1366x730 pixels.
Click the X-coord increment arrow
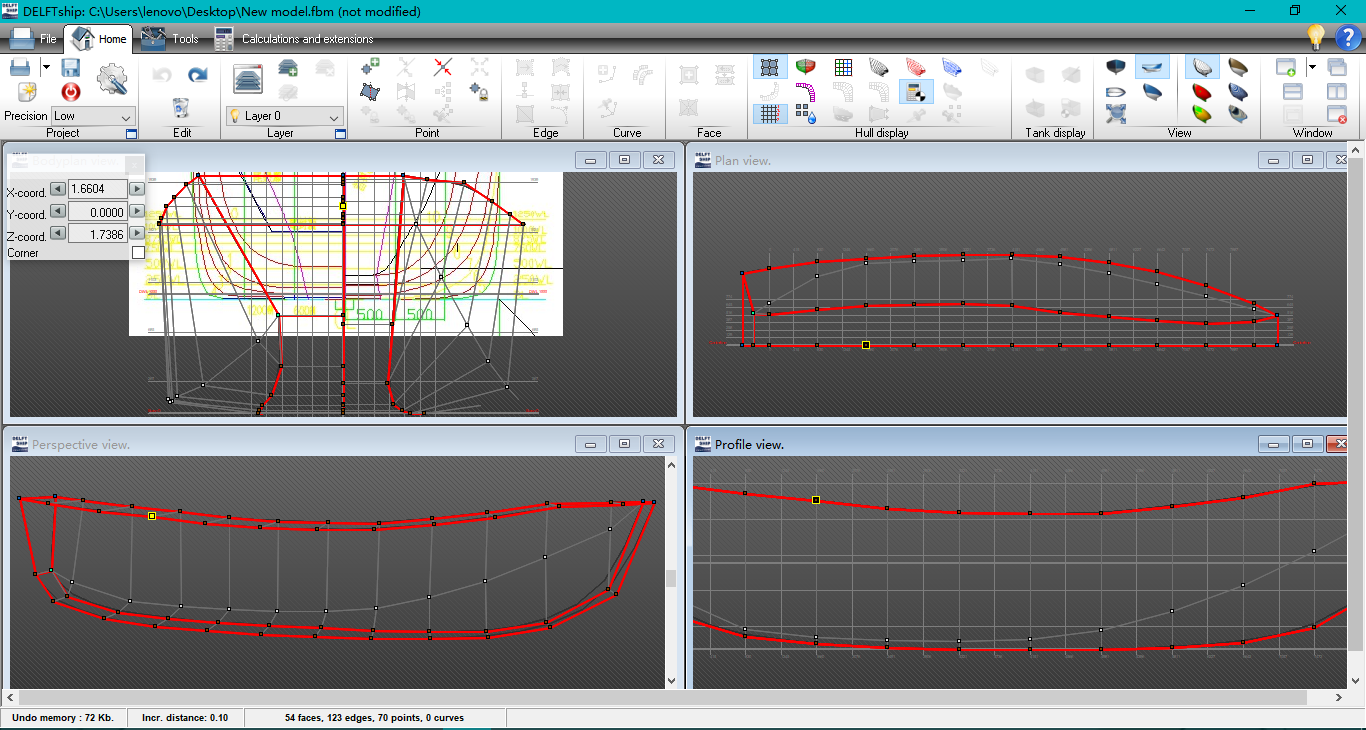[x=137, y=189]
